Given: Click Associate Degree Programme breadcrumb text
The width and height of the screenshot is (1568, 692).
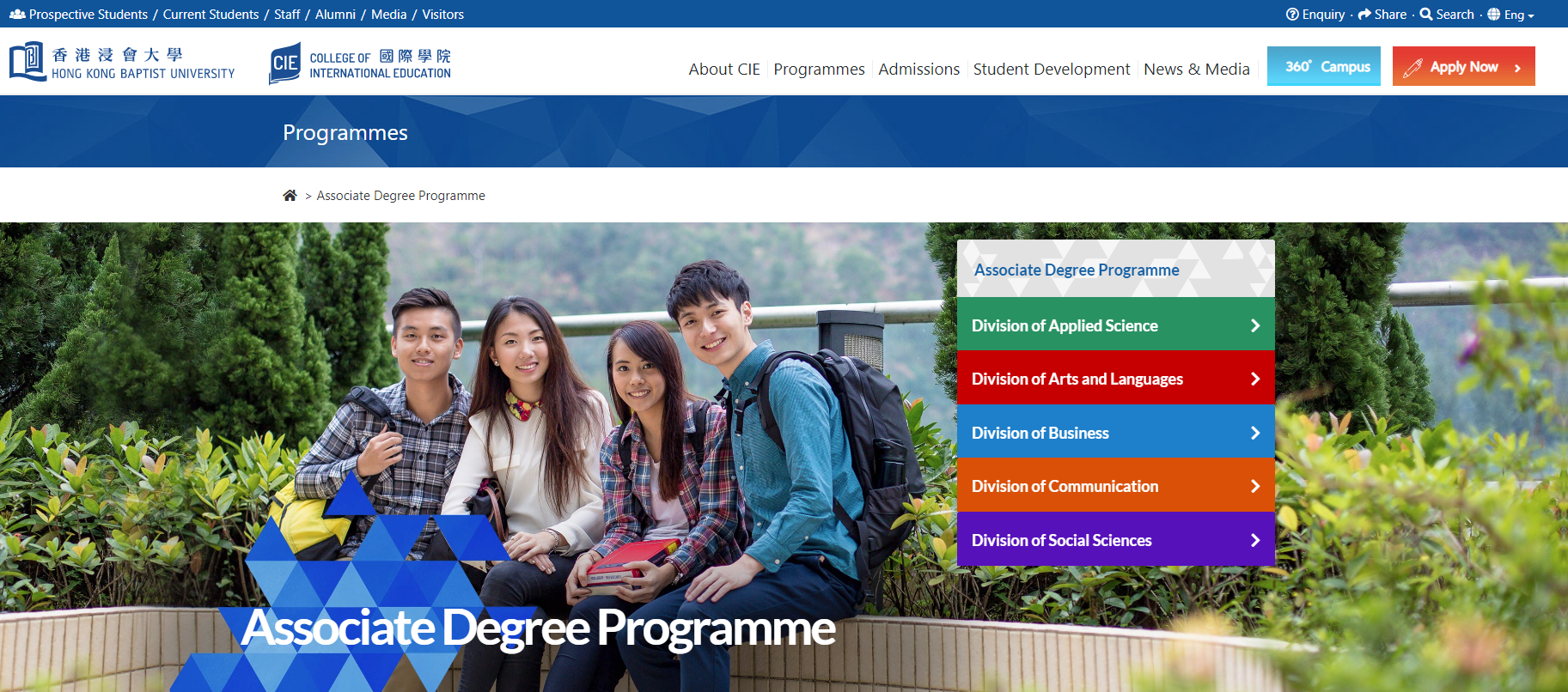Looking at the screenshot, I should [x=400, y=196].
